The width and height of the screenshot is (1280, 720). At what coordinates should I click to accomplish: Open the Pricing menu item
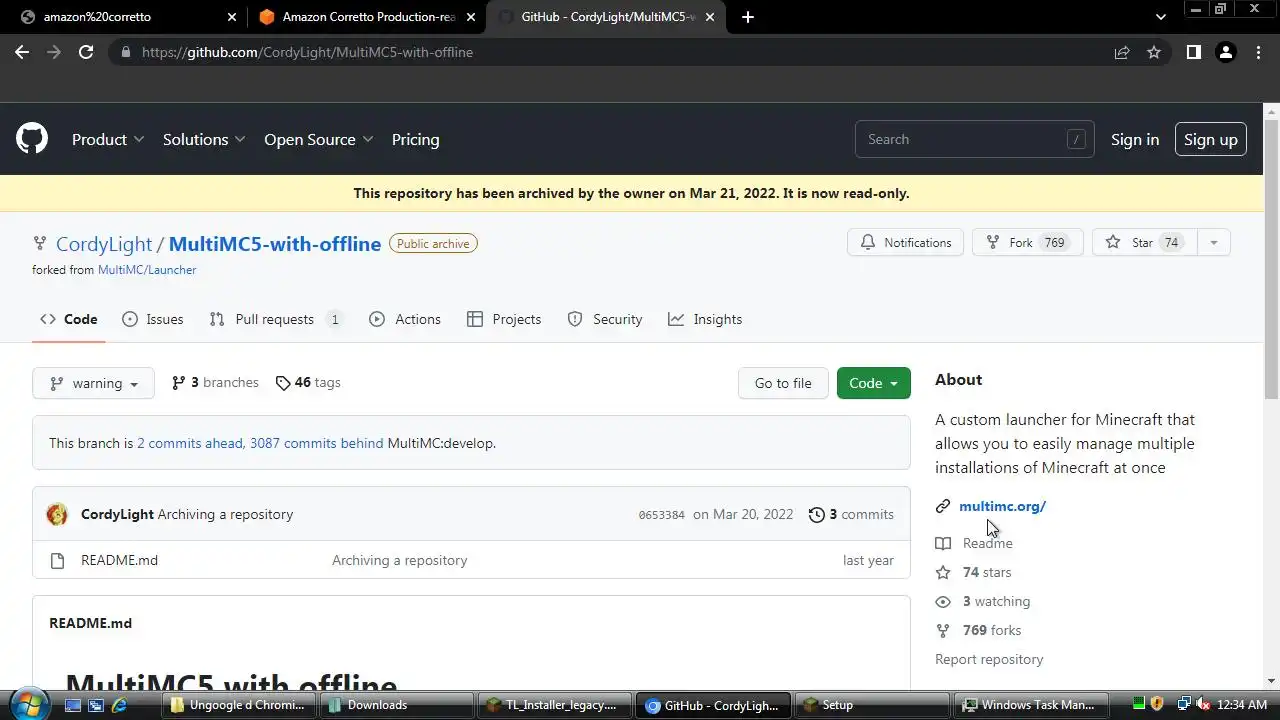click(x=415, y=139)
